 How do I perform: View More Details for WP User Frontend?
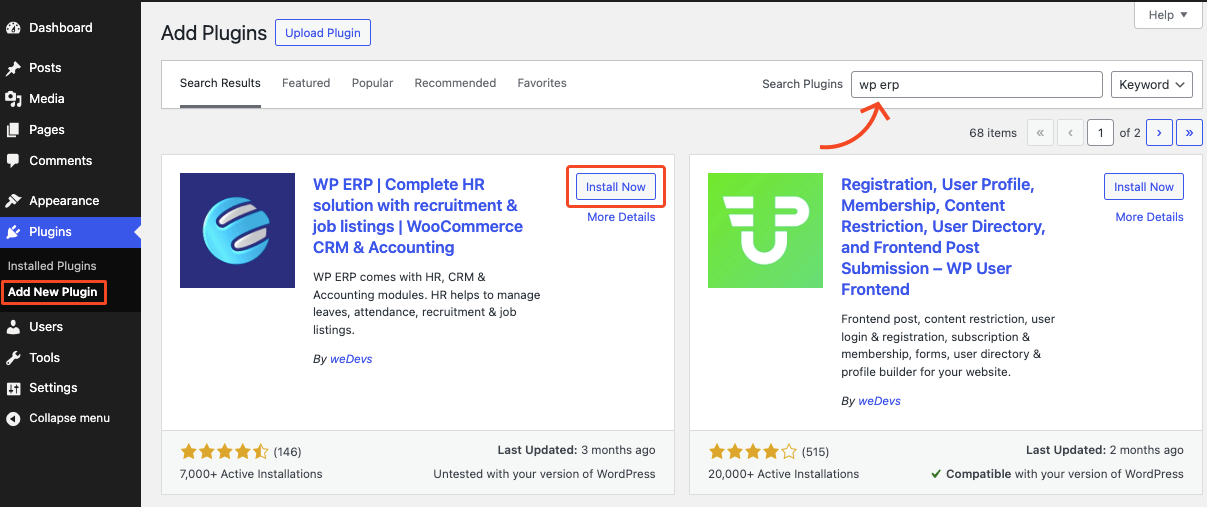(1149, 217)
